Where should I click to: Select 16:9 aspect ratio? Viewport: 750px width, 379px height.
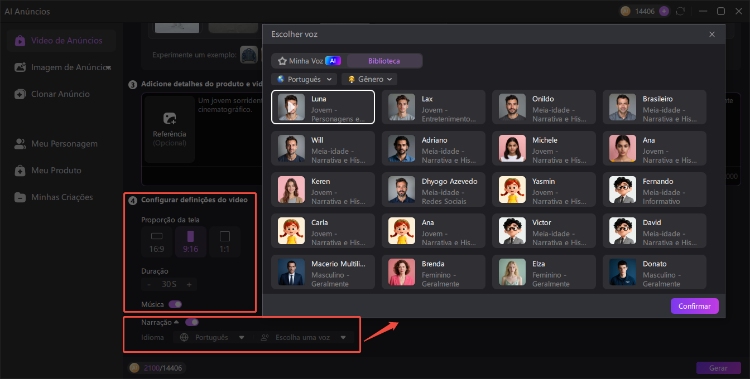coord(156,242)
